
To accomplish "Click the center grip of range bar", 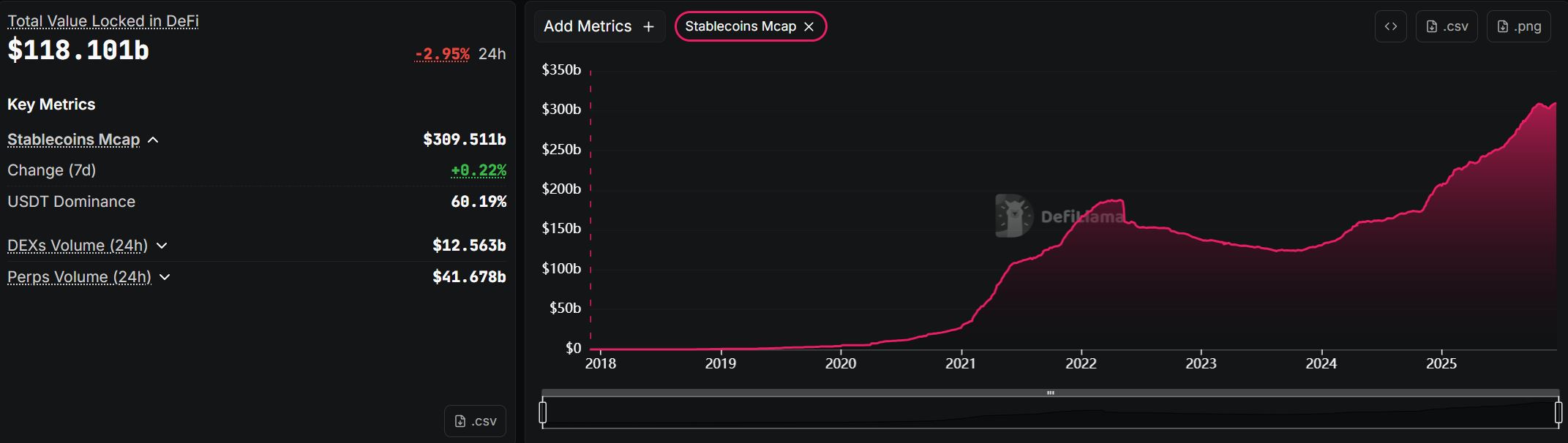I will (1050, 393).
